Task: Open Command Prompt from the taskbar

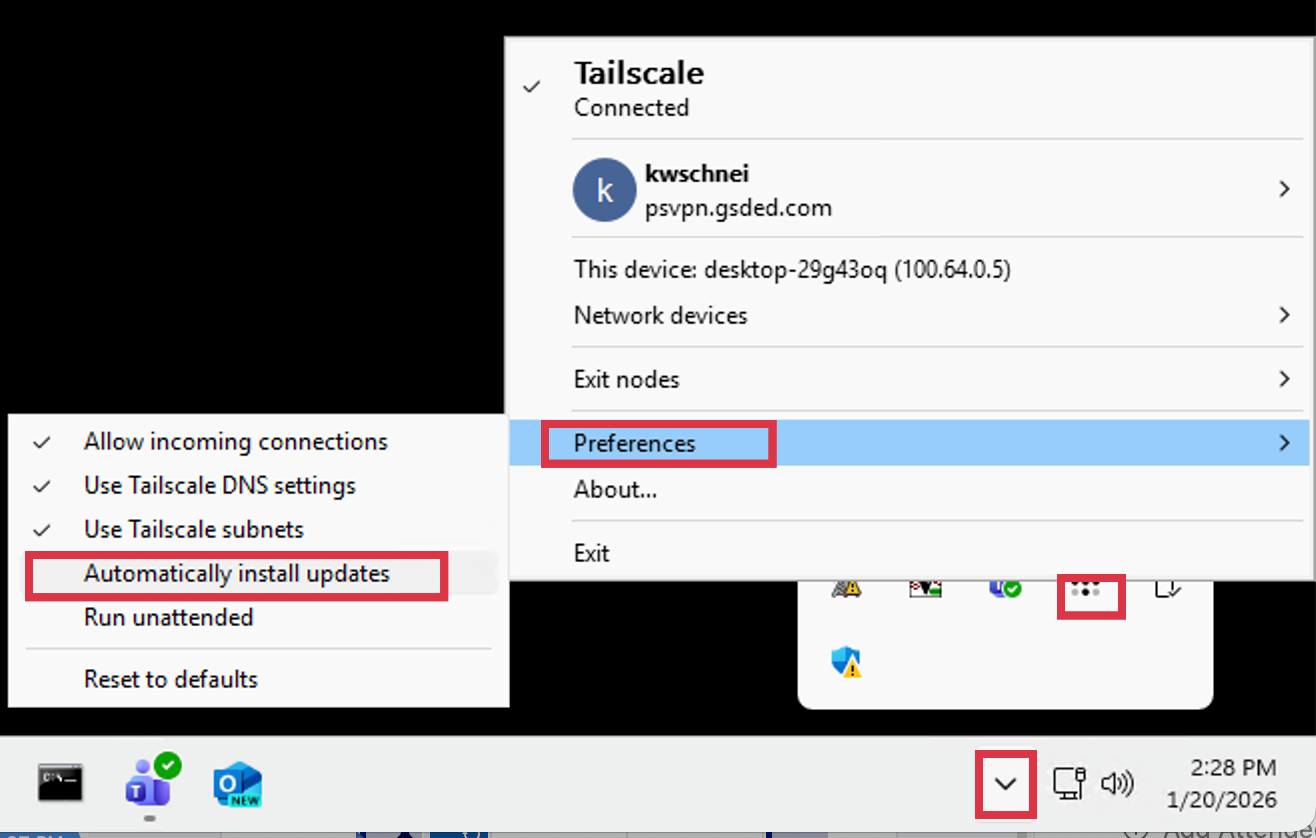Action: (x=57, y=784)
